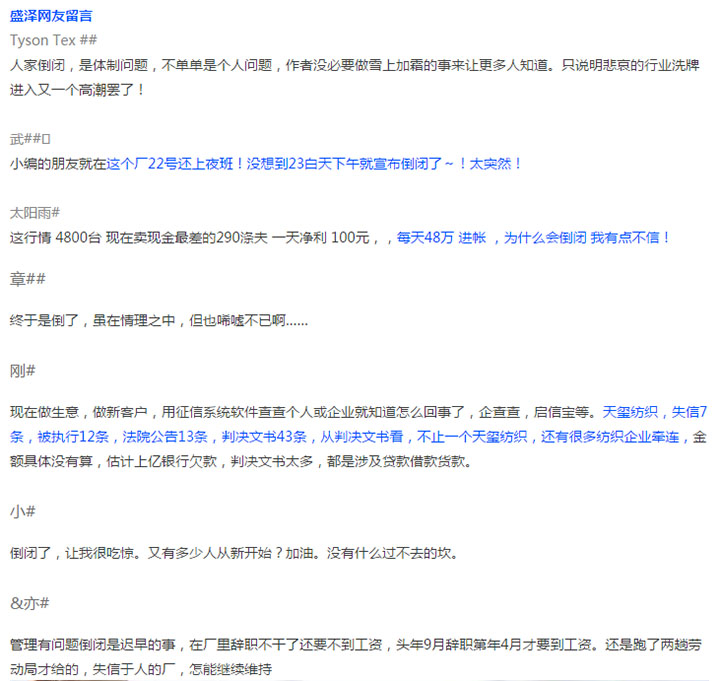Screen dimensions: 720x681
Task: Click the comment 终于是倒了，虽在情理之中
Action: point(158,320)
